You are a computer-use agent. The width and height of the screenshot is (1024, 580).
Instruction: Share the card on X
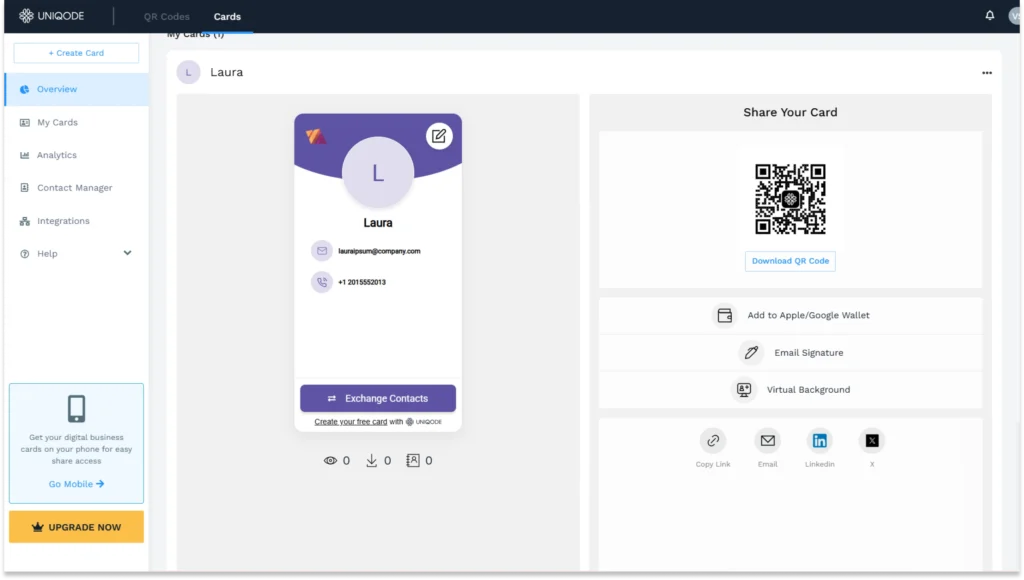click(x=872, y=440)
